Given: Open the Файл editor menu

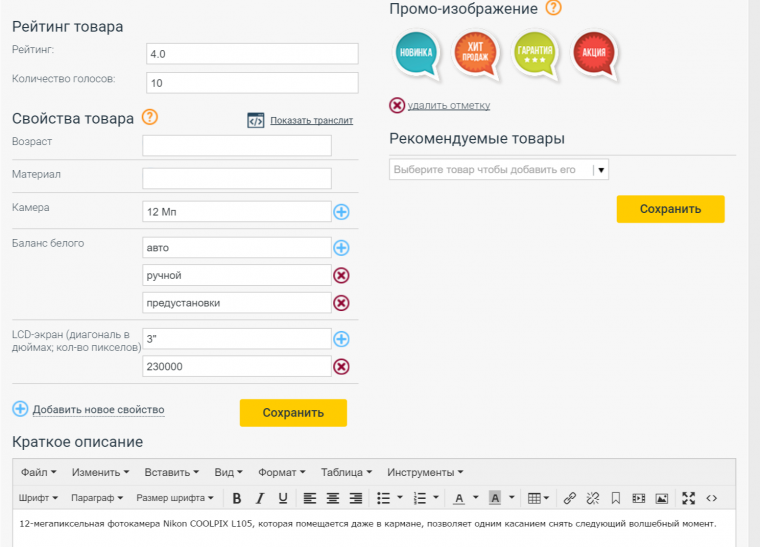Looking at the screenshot, I should pos(38,472).
